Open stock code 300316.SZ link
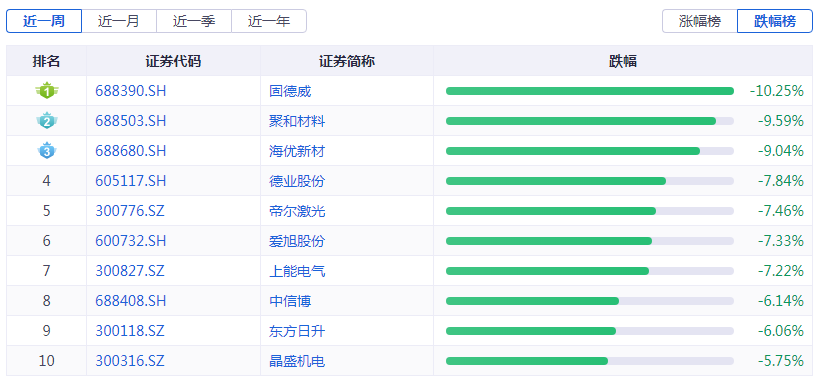This screenshot has height=387, width=823. coord(130,361)
